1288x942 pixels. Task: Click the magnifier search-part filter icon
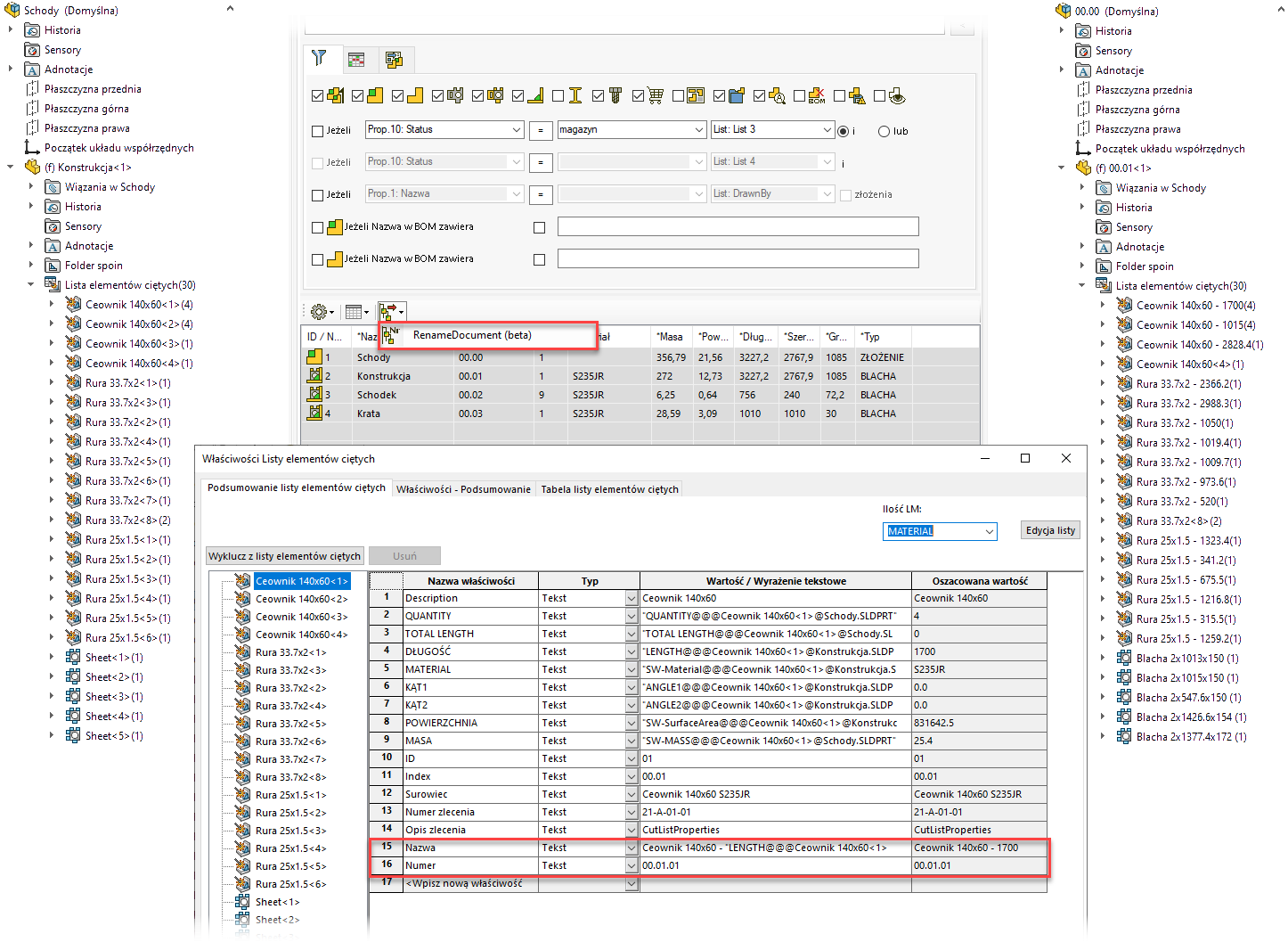coord(777,95)
